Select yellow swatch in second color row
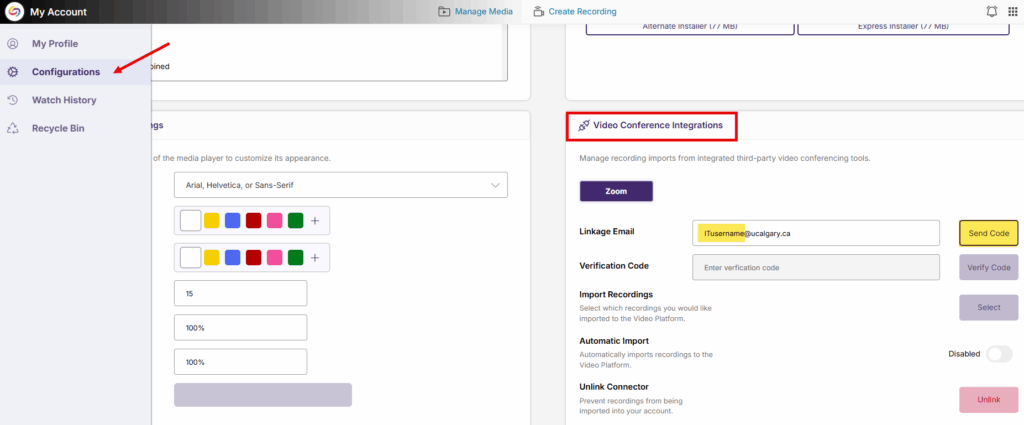 pyautogui.click(x=212, y=257)
